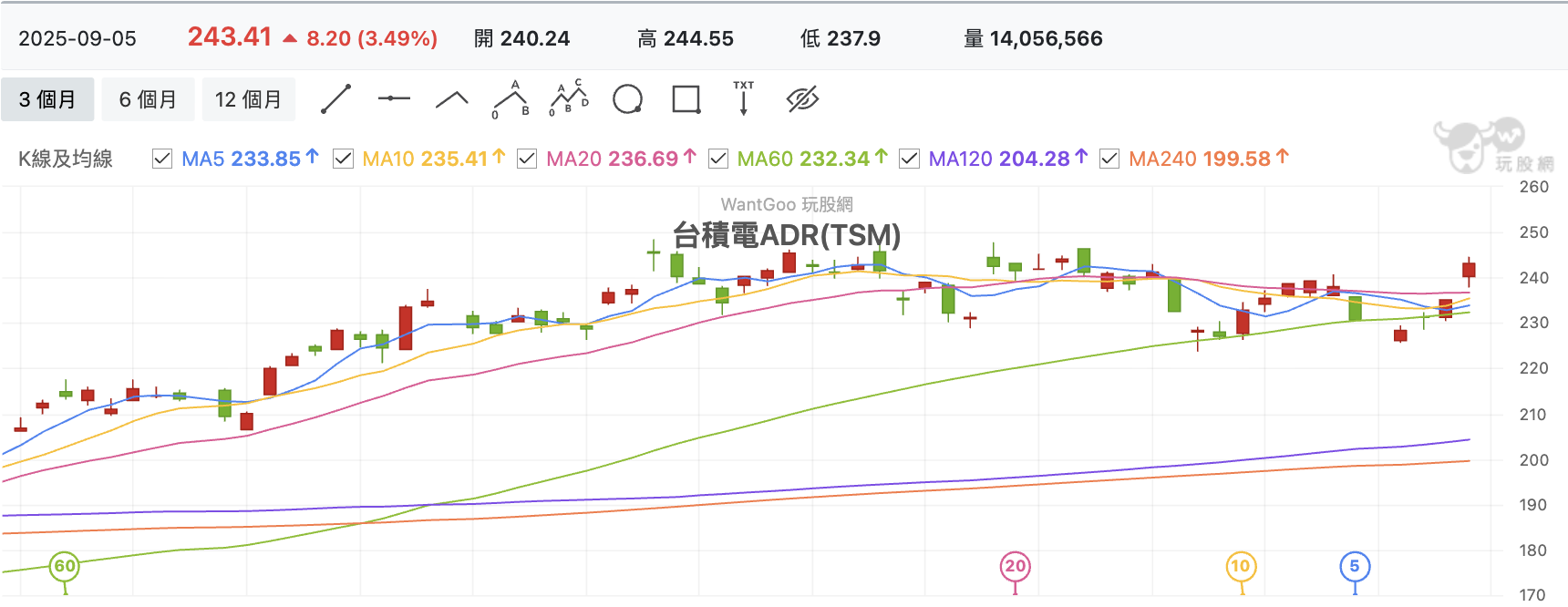Click the MA5 233.85 value label
This screenshot has height=607, width=1568.
[x=250, y=159]
